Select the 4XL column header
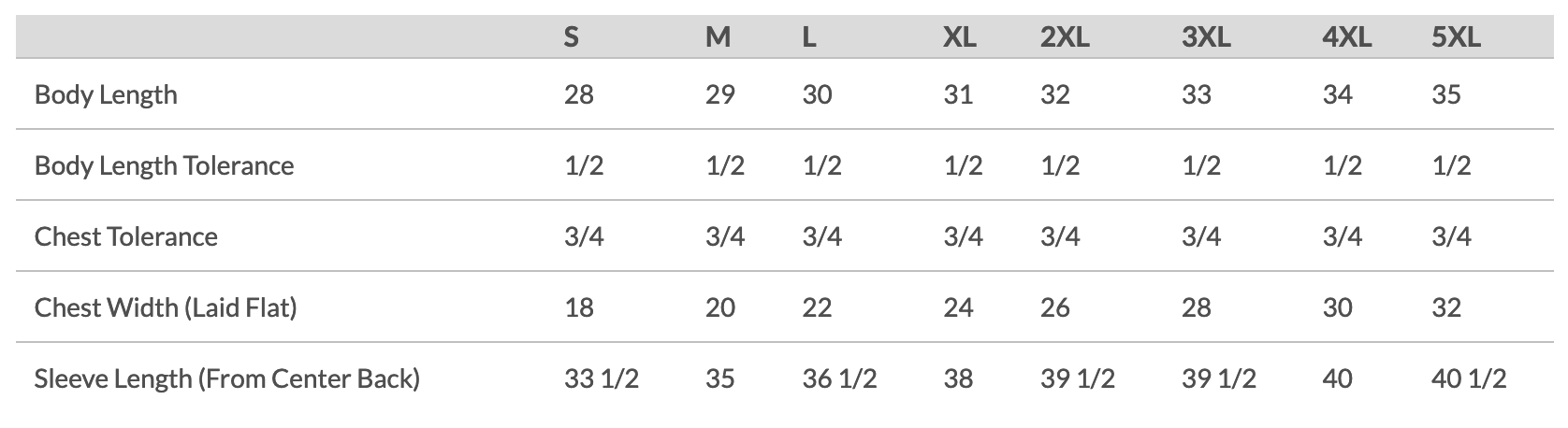Viewport: 1568px width, 428px height. pos(1347,37)
